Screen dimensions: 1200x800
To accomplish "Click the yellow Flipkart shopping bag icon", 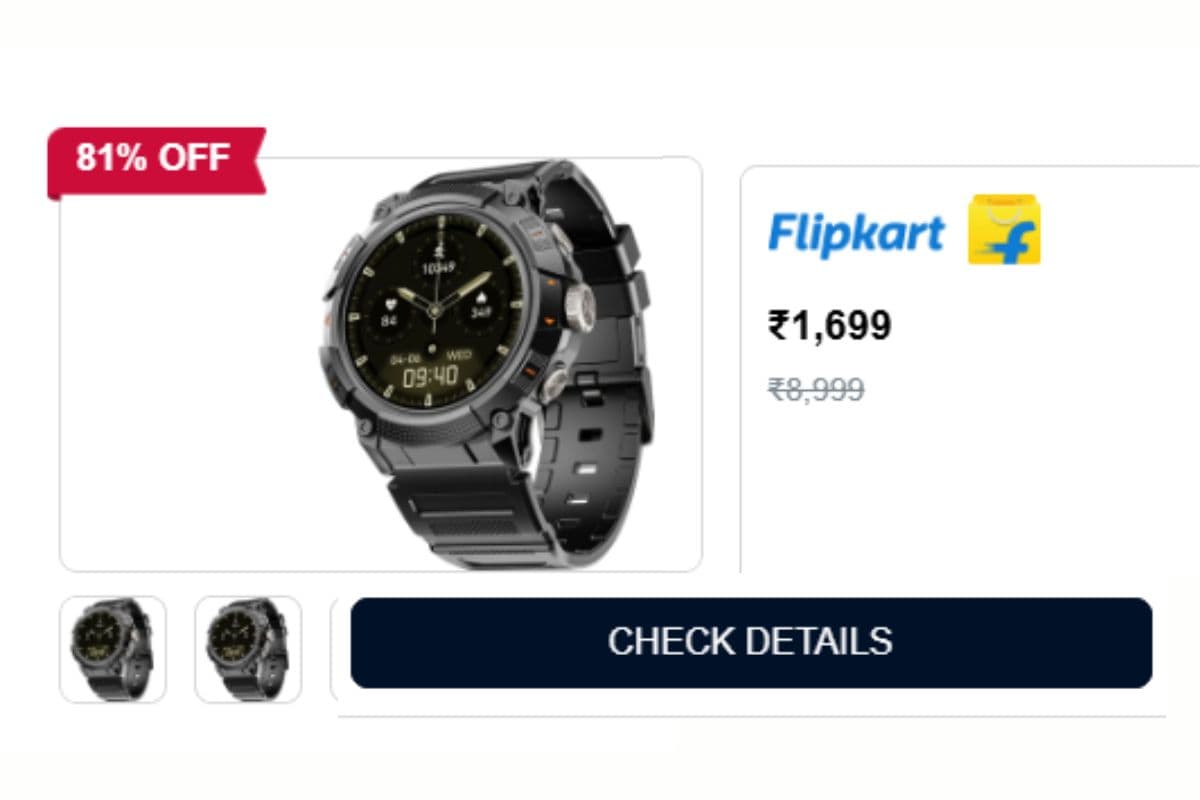I will click(1004, 230).
